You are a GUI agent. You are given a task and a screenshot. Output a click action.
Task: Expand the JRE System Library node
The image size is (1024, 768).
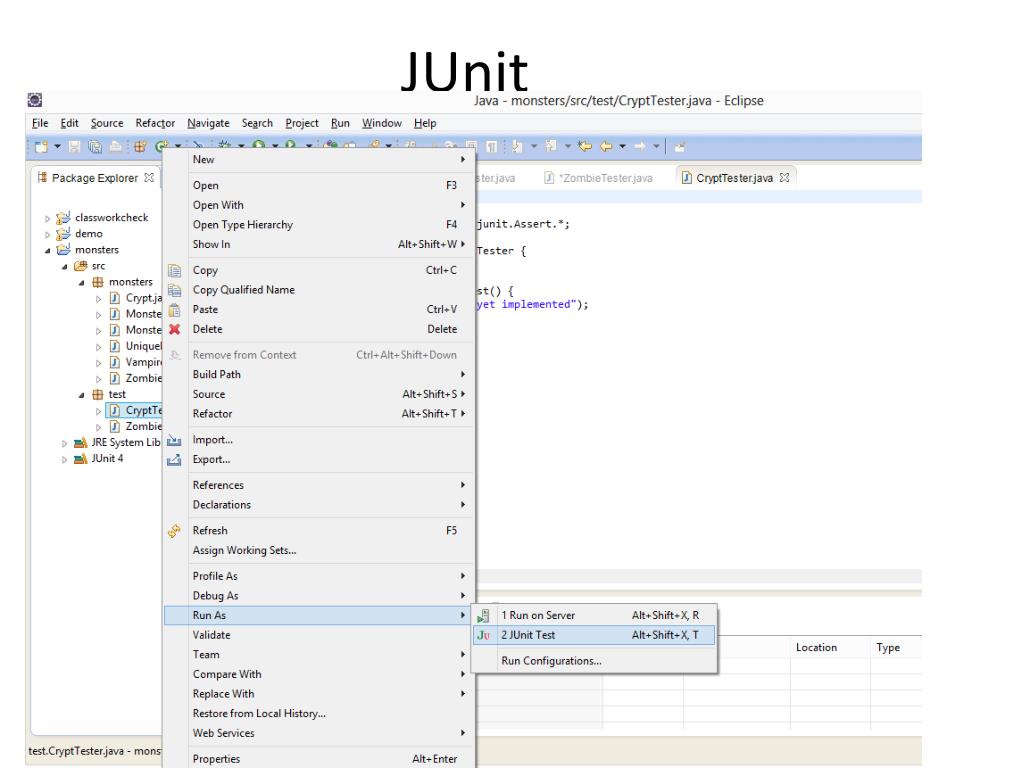click(x=64, y=443)
